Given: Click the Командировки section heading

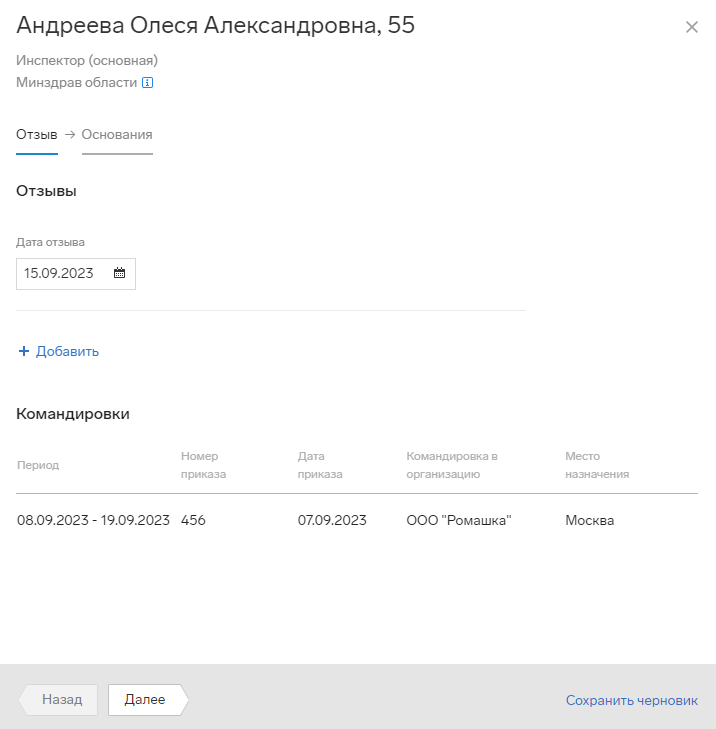Looking at the screenshot, I should (x=73, y=414).
